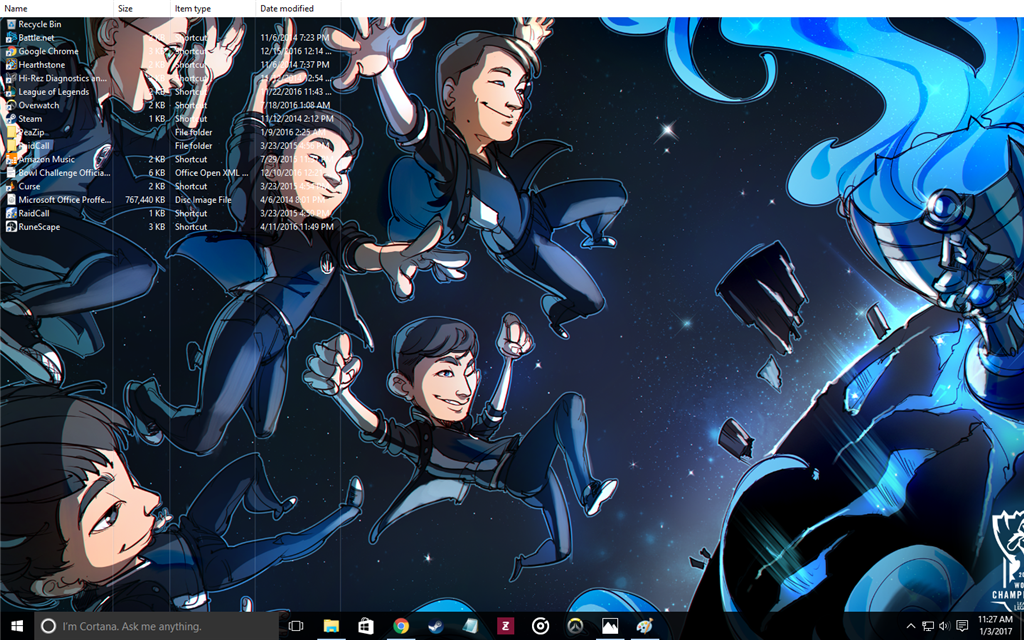Click Shortcut type in Amazon Music row
This screenshot has height=640, width=1024.
(191, 159)
